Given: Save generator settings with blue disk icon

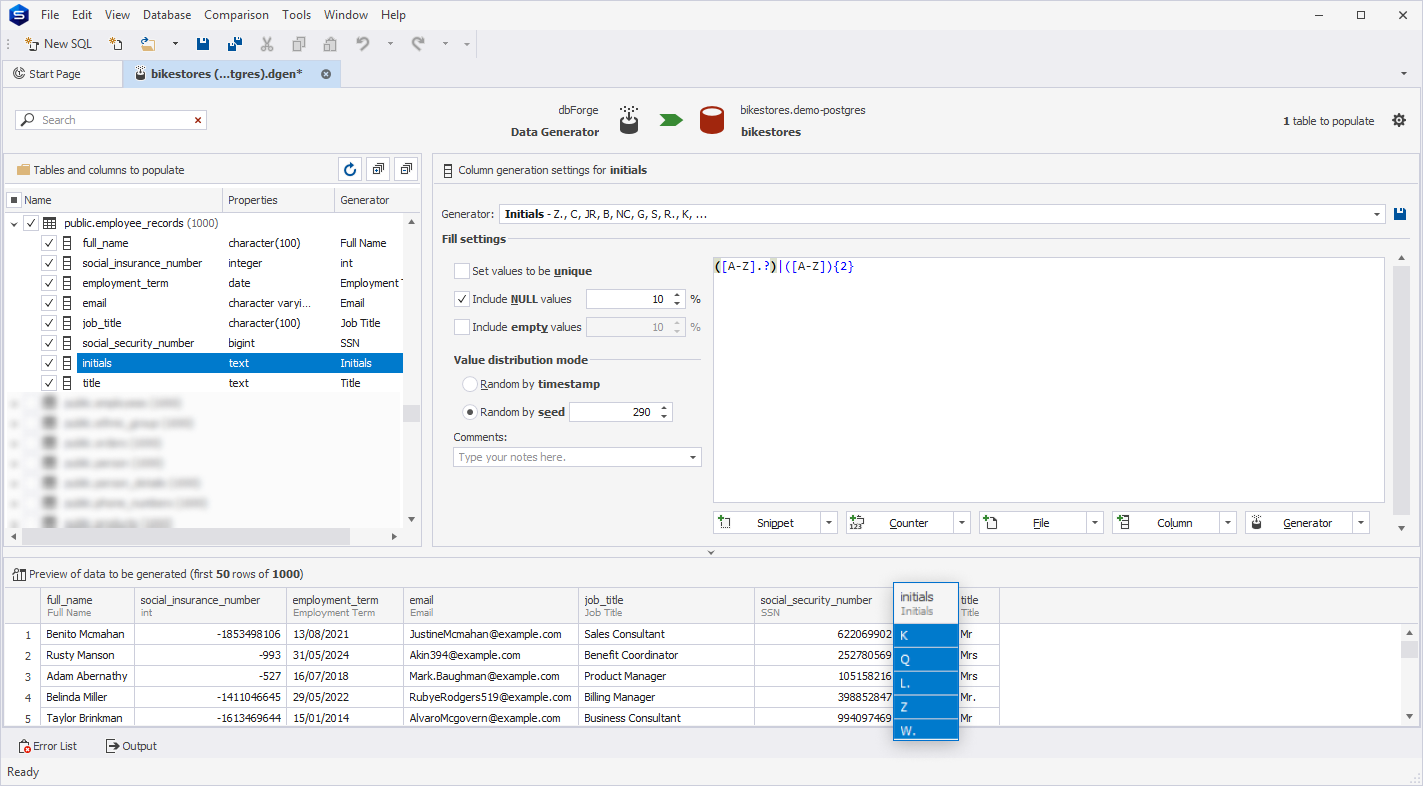Looking at the screenshot, I should [x=1401, y=214].
